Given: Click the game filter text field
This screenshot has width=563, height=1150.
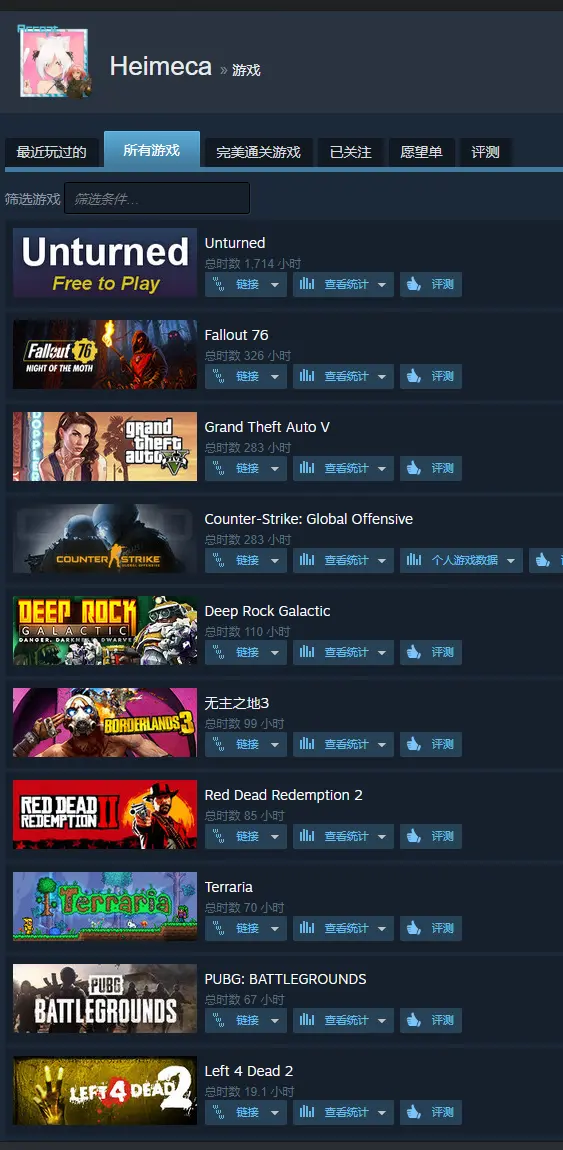Looking at the screenshot, I should click(x=157, y=198).
